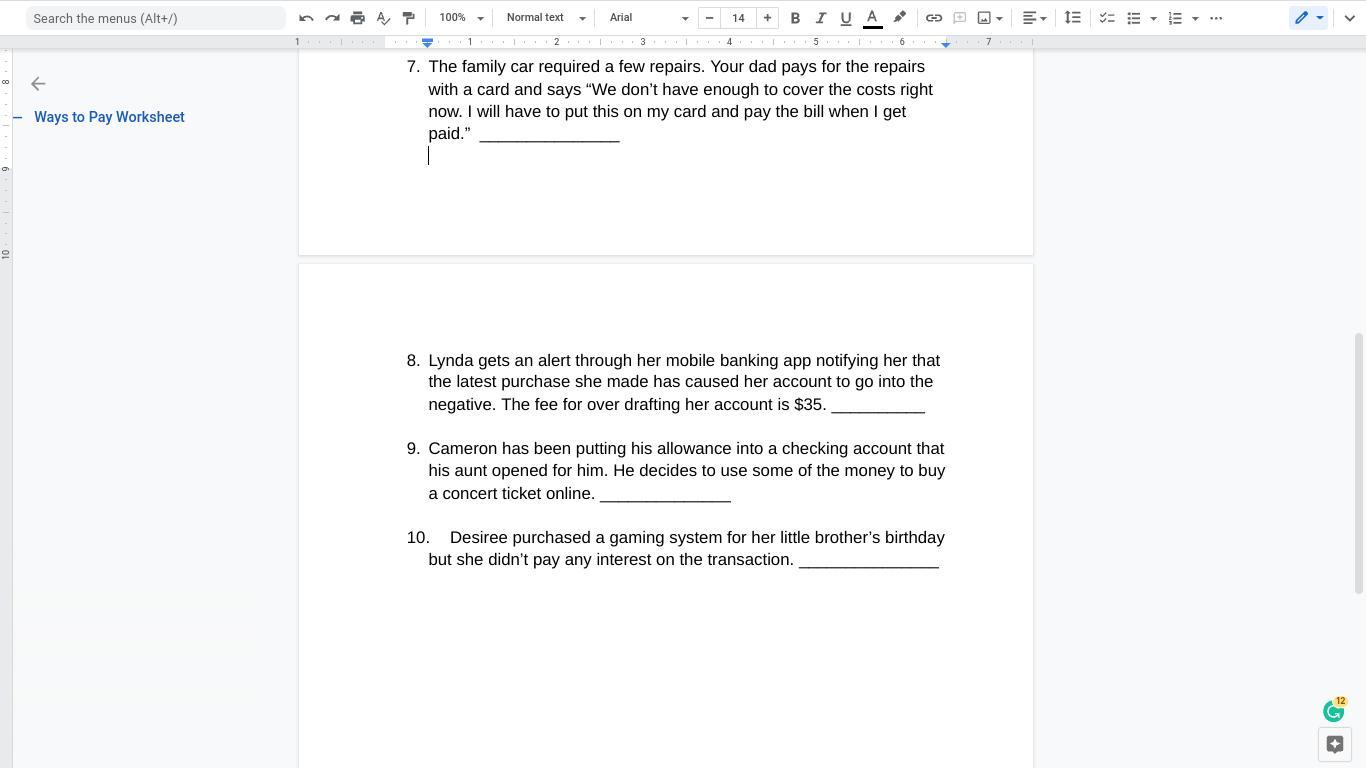Close the document outline with back arrow

[x=38, y=84]
